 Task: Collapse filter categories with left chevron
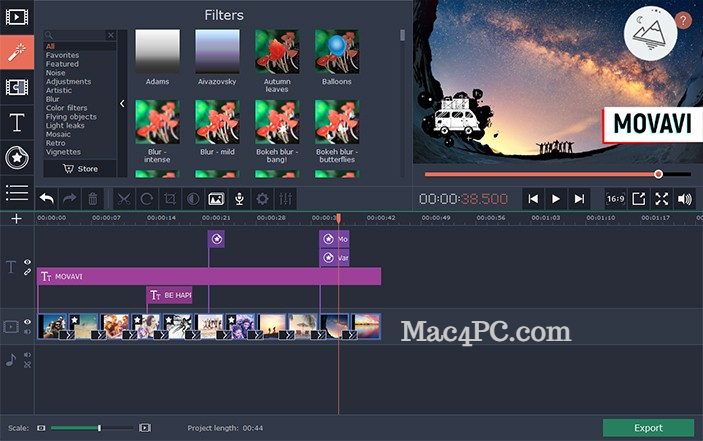click(122, 104)
